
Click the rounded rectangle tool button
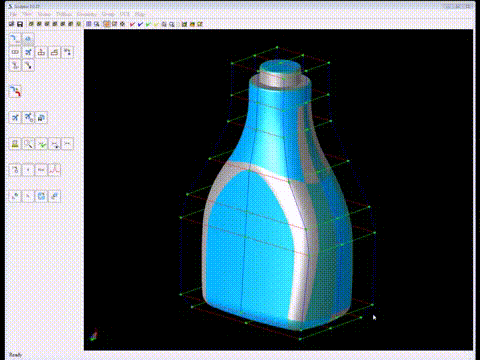point(15,52)
